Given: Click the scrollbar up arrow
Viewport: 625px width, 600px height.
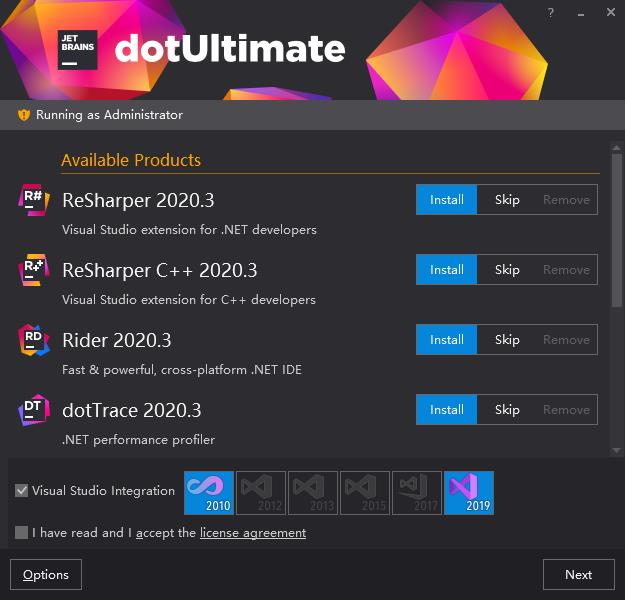Looking at the screenshot, I should click(x=617, y=148).
